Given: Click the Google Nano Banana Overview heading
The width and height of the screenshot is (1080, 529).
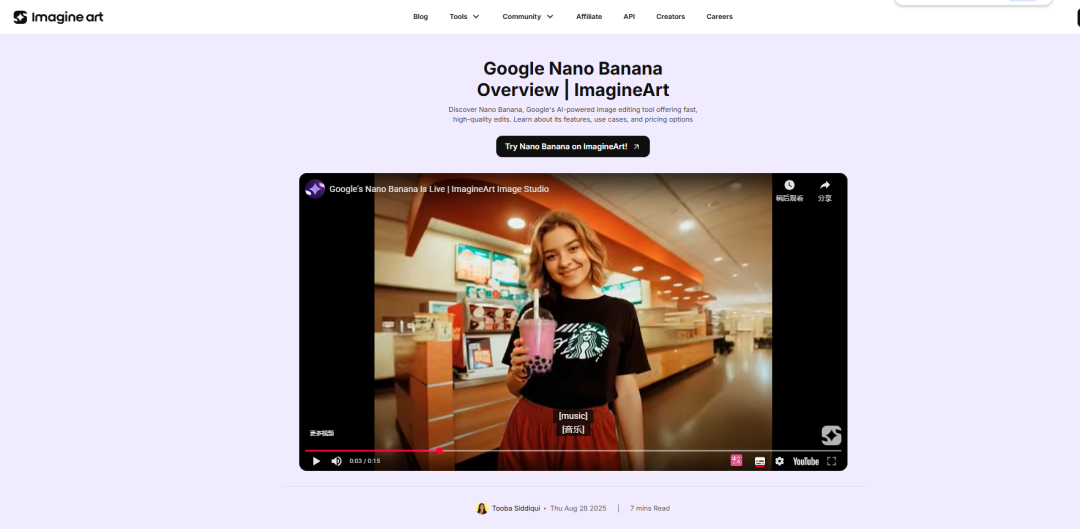Looking at the screenshot, I should [x=572, y=79].
